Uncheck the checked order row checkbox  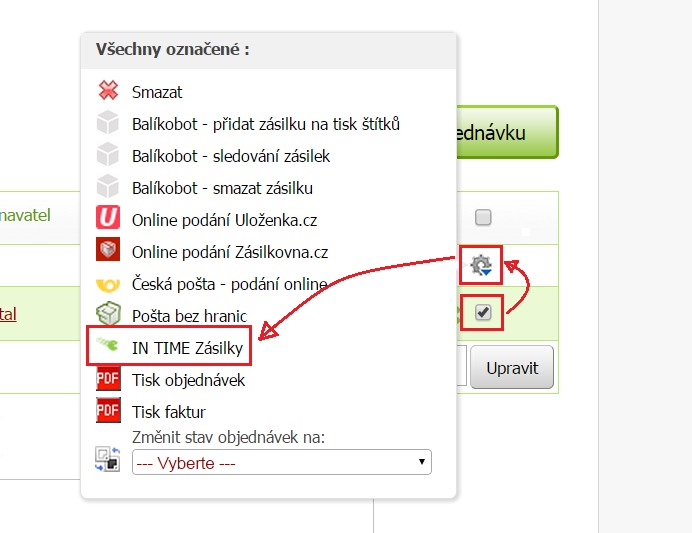(483, 312)
